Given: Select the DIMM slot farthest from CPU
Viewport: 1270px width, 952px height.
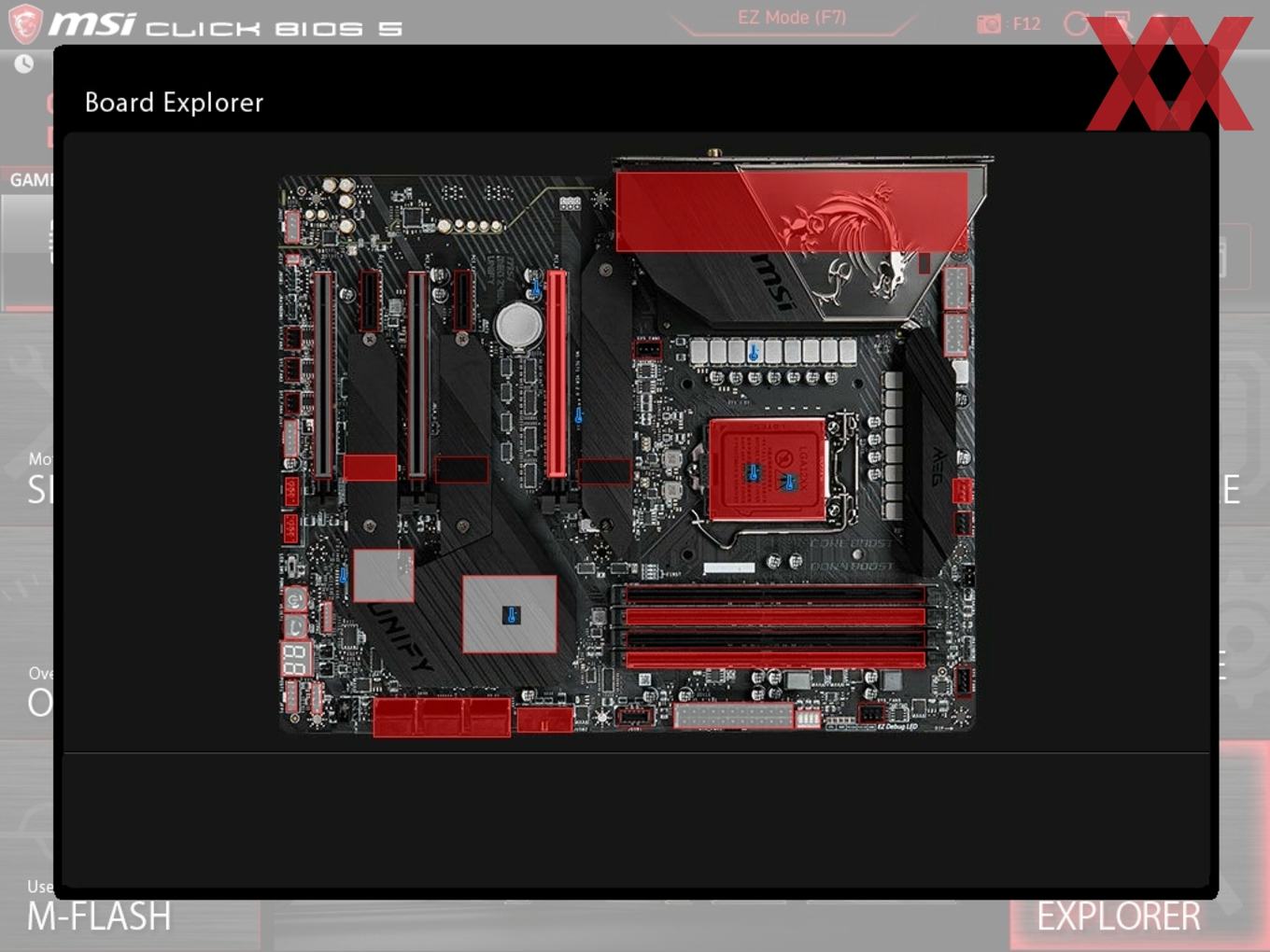Looking at the screenshot, I should coord(775,660).
